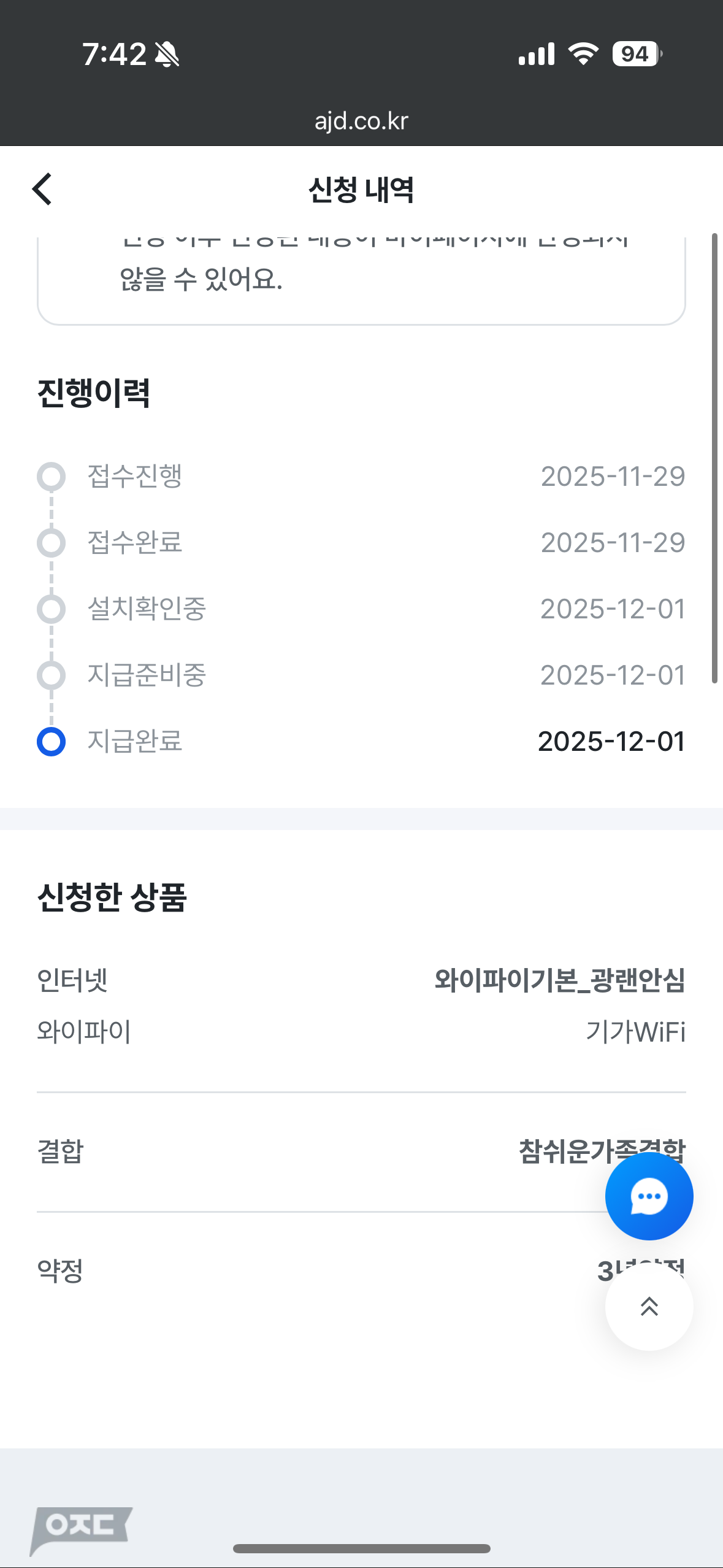Screen dimensions: 723x1568
Task: Tap the battery level indicator
Action: coord(637,54)
